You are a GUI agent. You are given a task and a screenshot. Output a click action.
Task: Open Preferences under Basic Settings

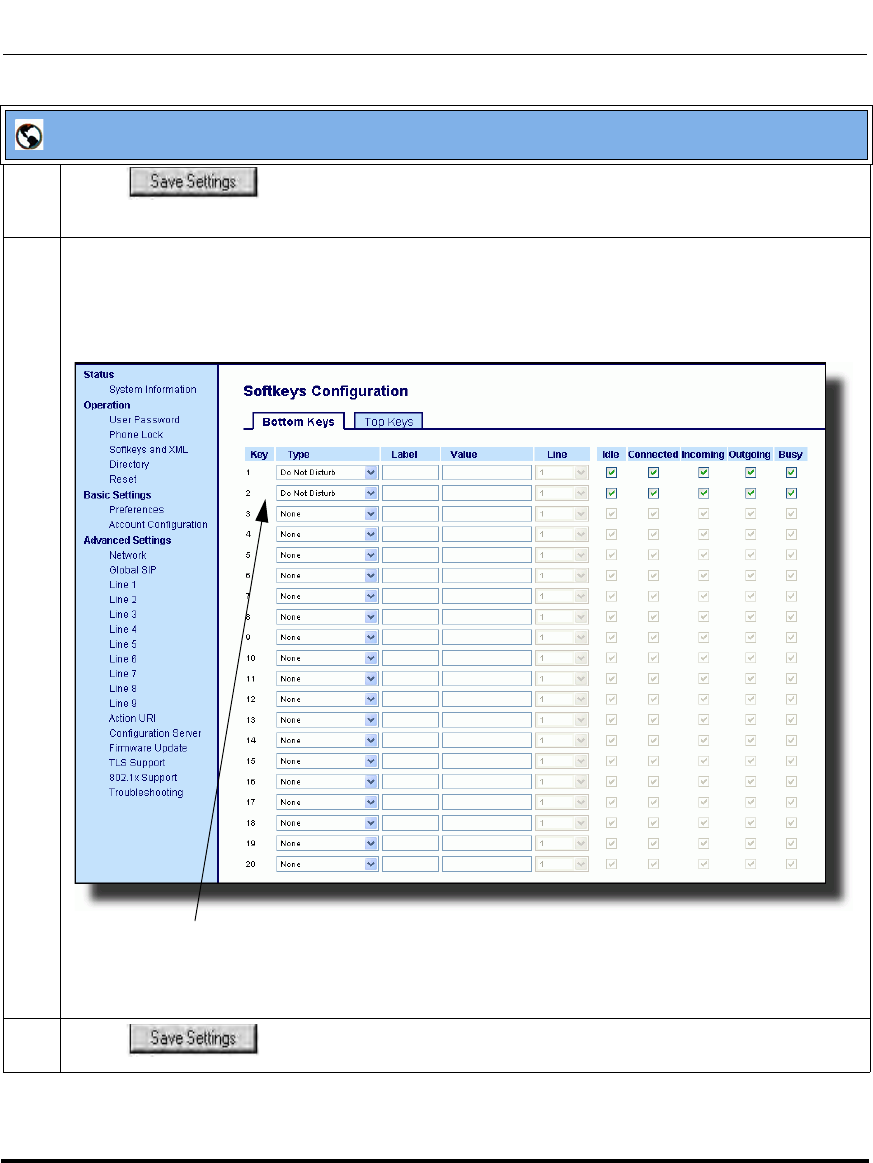(x=136, y=510)
